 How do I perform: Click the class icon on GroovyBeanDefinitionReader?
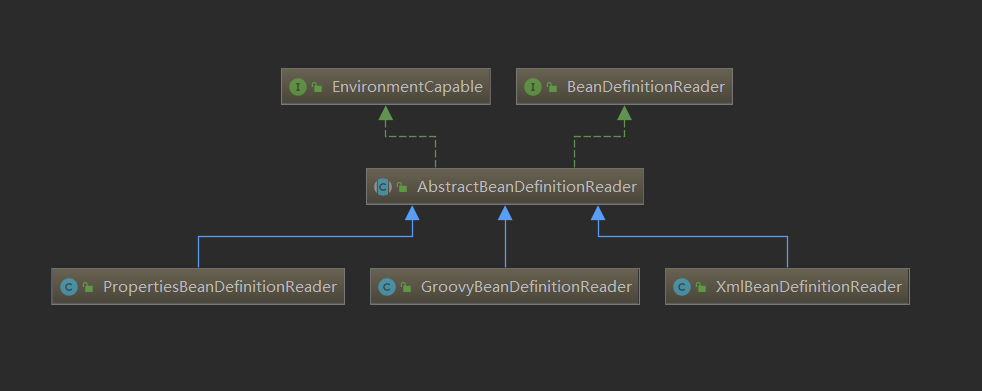tap(387, 287)
